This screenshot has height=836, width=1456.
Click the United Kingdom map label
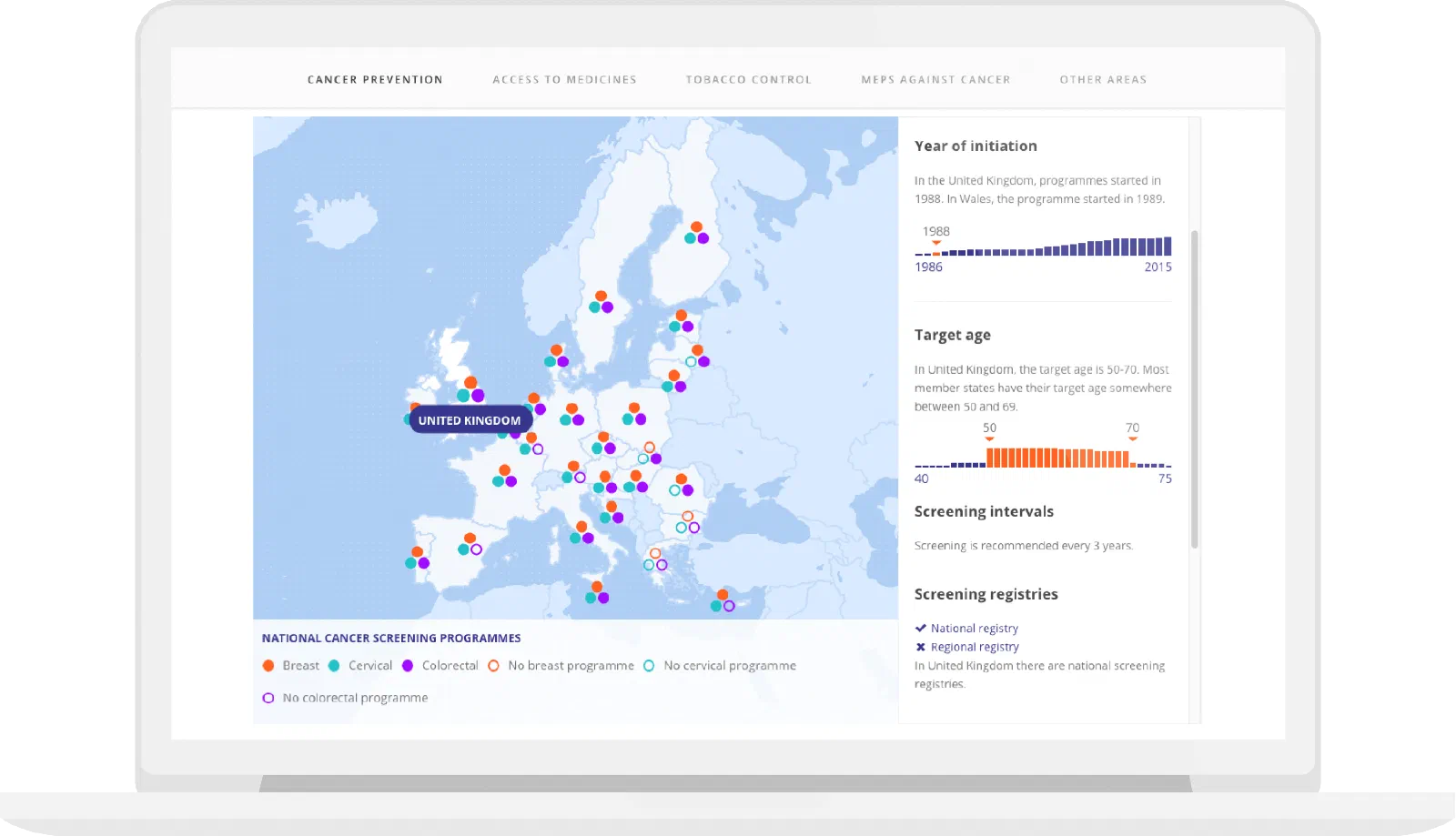[470, 420]
